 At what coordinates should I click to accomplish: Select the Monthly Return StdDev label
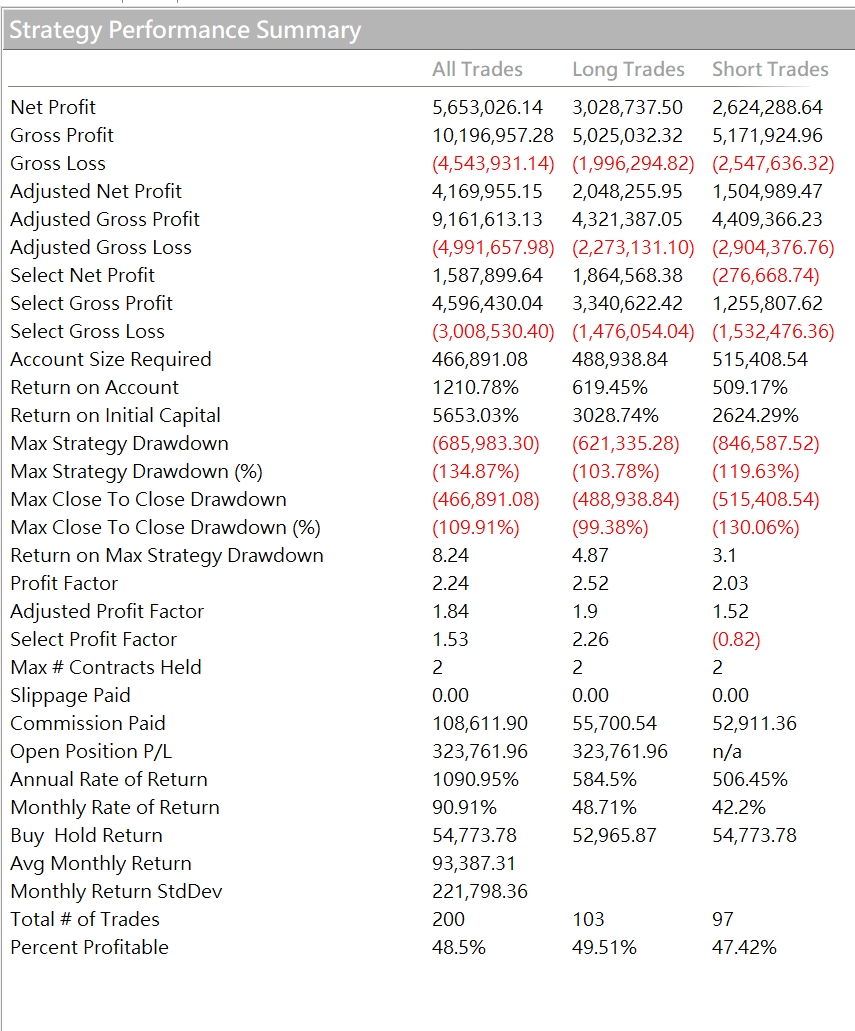click(x=116, y=892)
